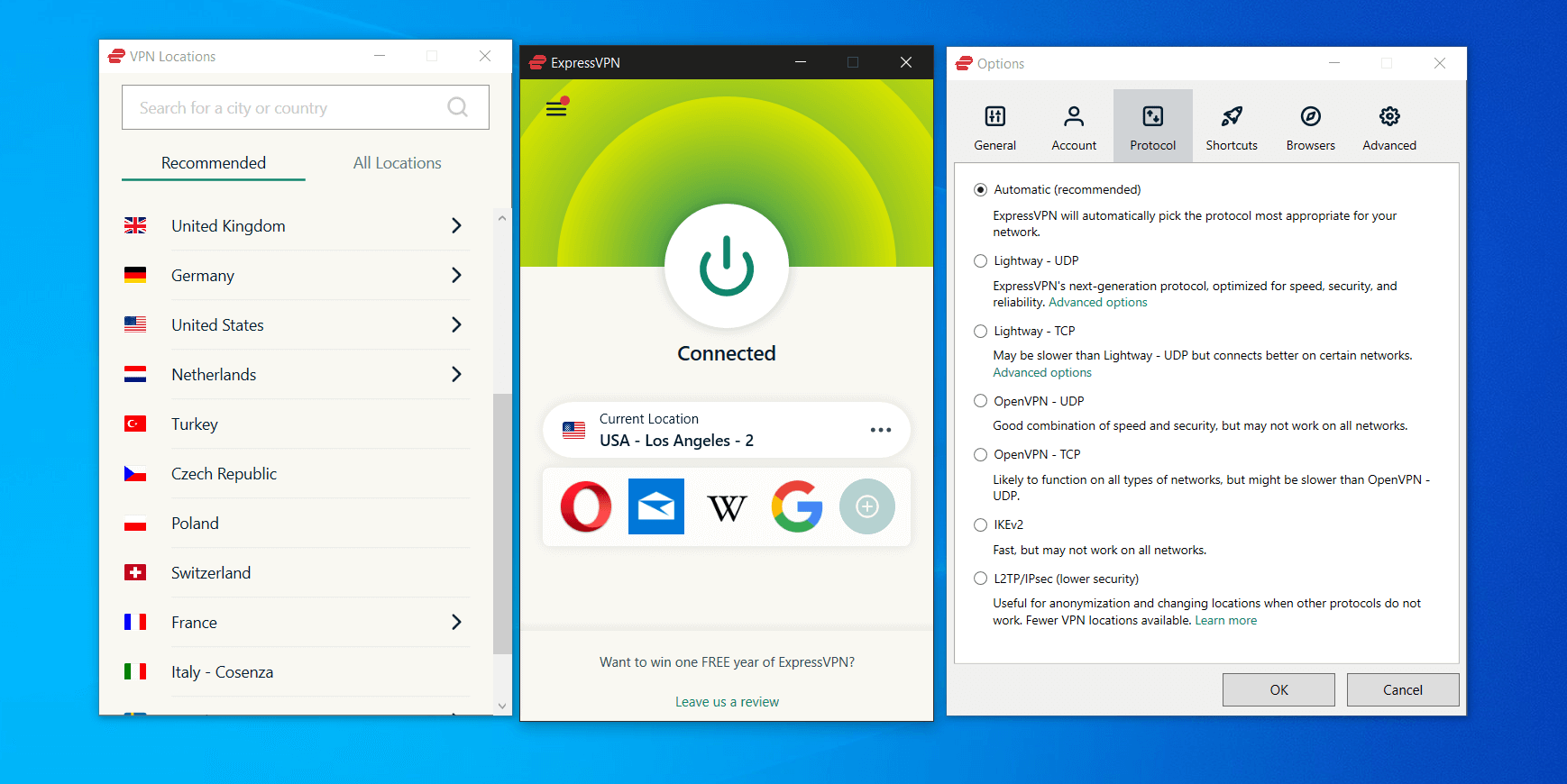Click the Leave us a review link
This screenshot has width=1567, height=784.
click(x=727, y=702)
